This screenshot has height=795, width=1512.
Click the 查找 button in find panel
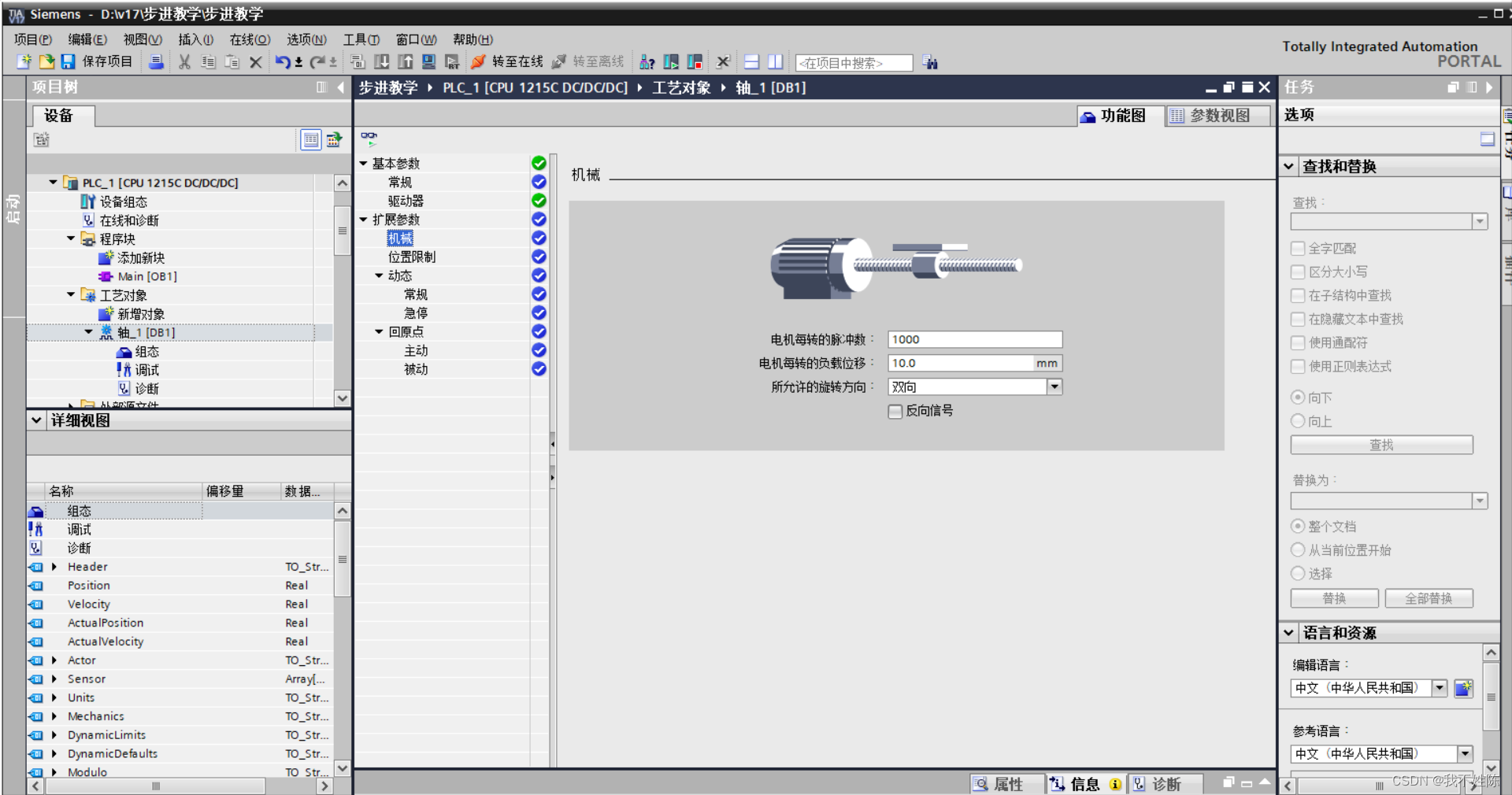[1380, 445]
